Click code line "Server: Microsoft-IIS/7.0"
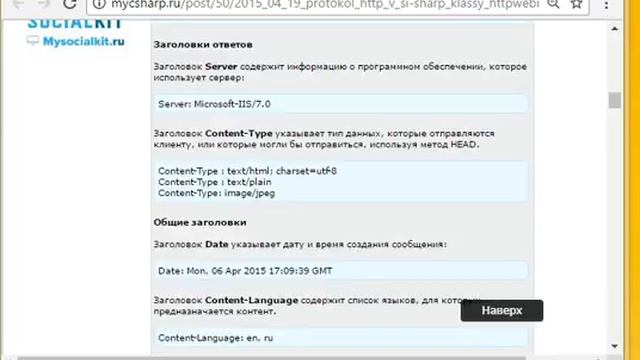Screen dimensions: 640x360 (214, 104)
